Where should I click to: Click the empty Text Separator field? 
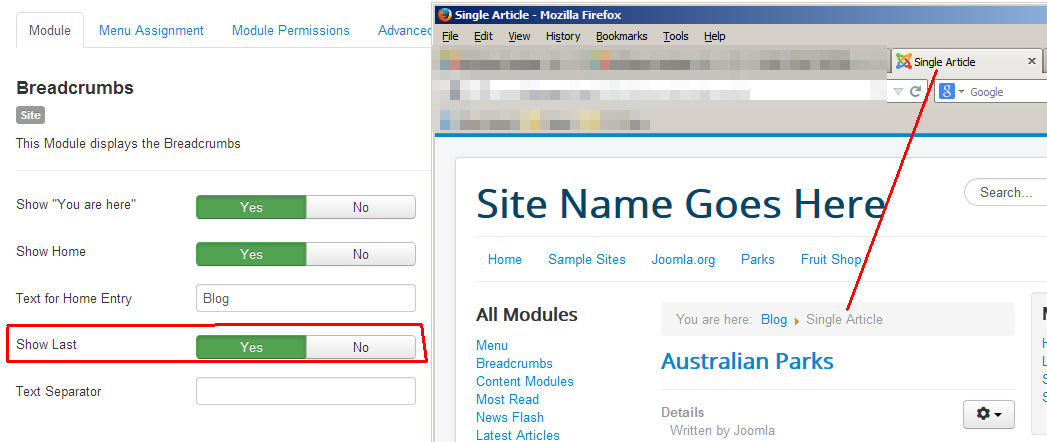(305, 391)
